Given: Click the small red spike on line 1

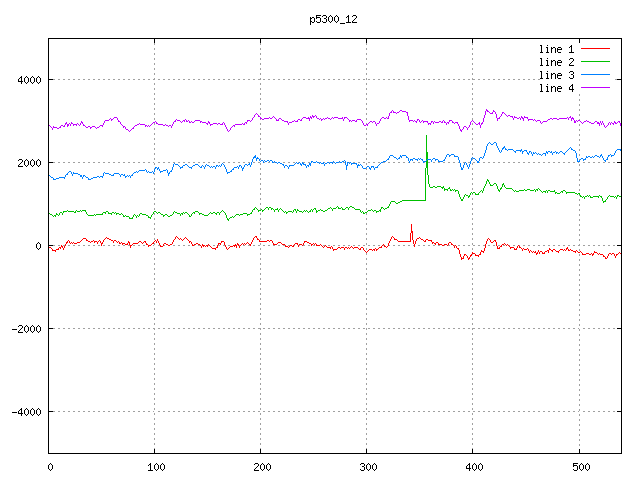Looking at the screenshot, I should pyautogui.click(x=411, y=225).
